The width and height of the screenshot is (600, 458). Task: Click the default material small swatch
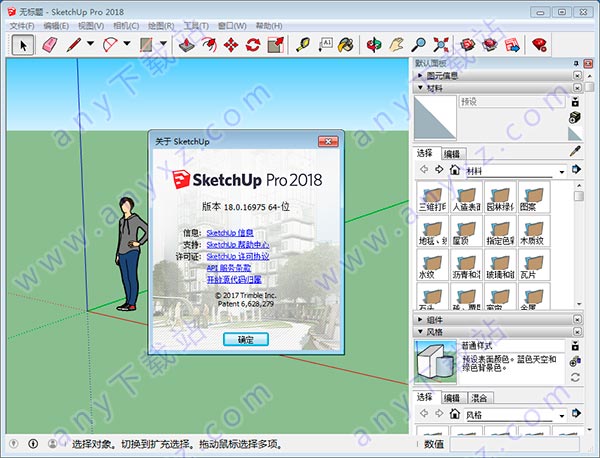coord(575,134)
